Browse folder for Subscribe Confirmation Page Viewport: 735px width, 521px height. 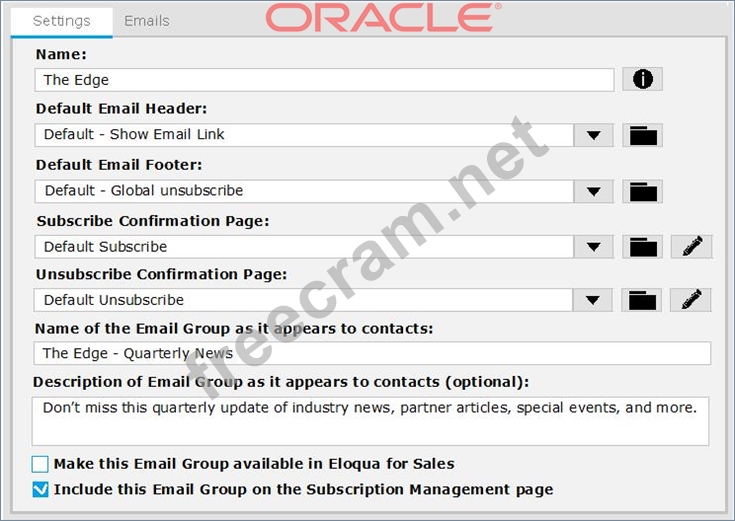click(x=642, y=247)
